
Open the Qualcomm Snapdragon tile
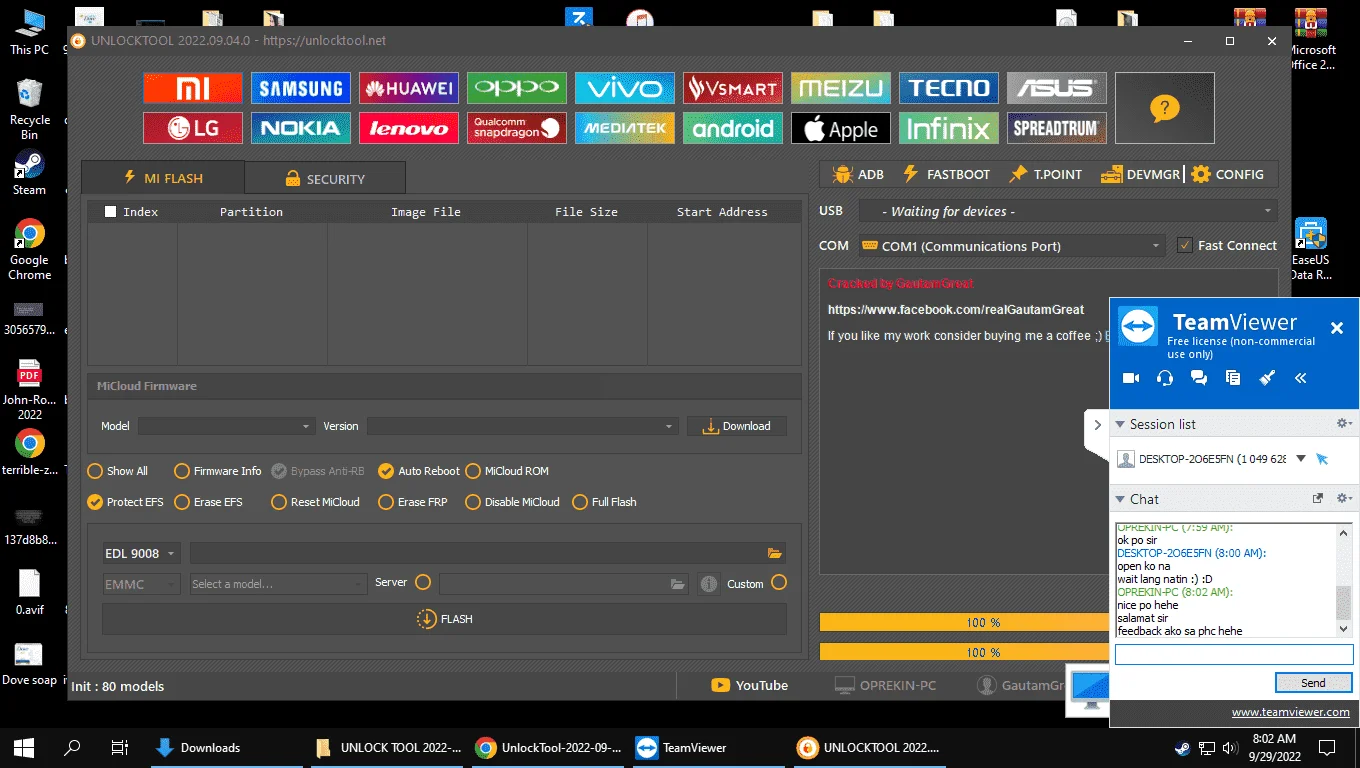click(516, 128)
